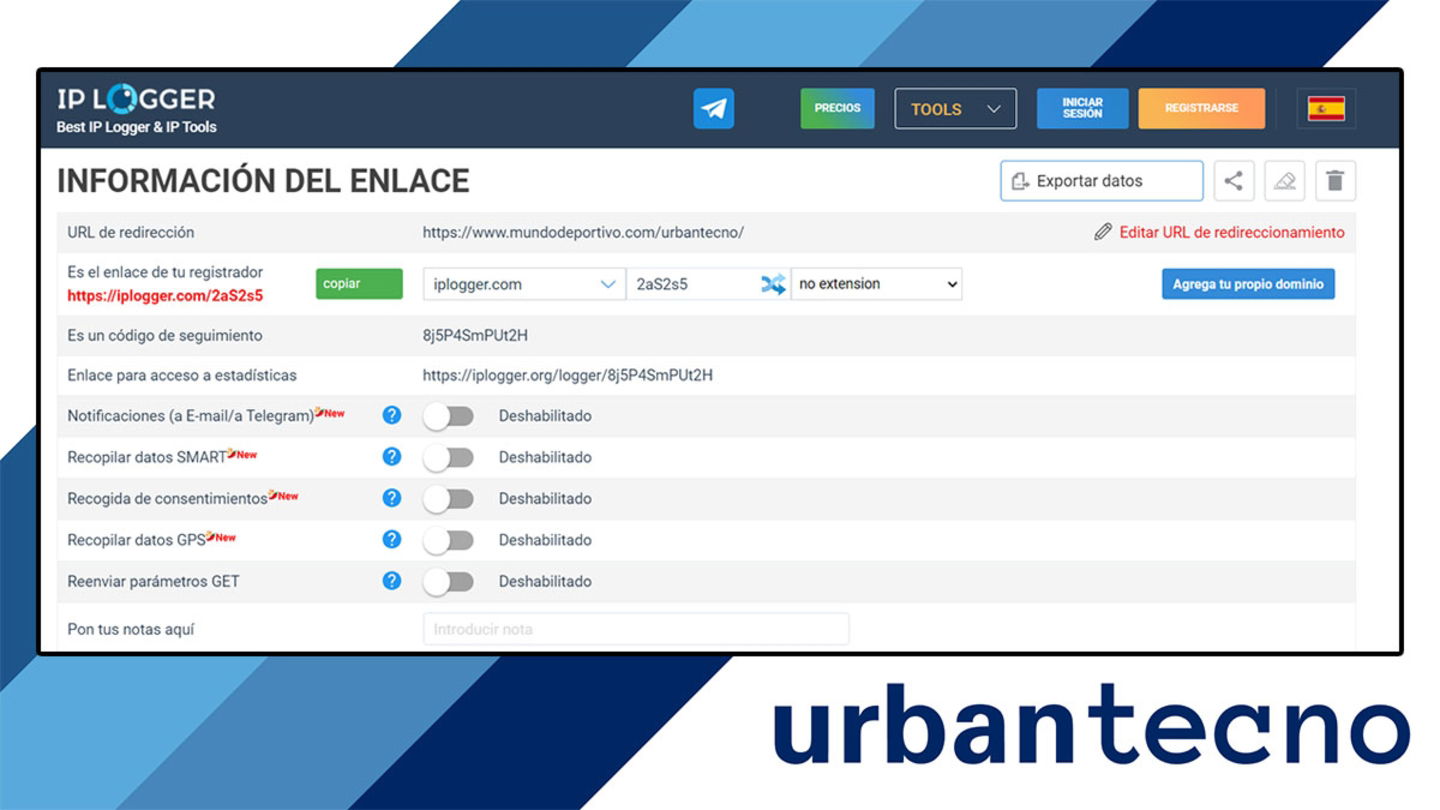Click the REGISTRARSE button

pyautogui.click(x=1201, y=108)
